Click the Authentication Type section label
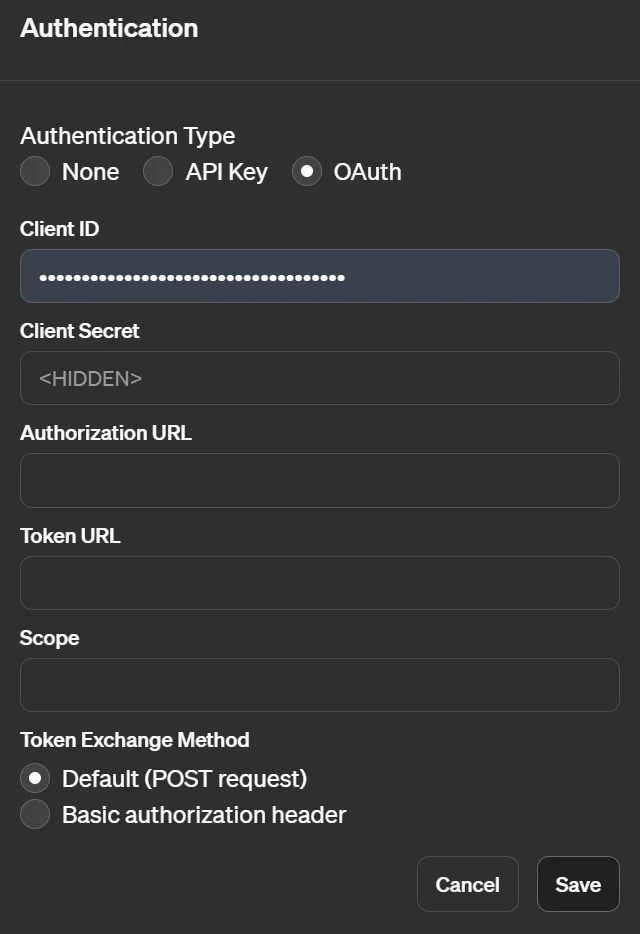The image size is (640, 934). 128,136
